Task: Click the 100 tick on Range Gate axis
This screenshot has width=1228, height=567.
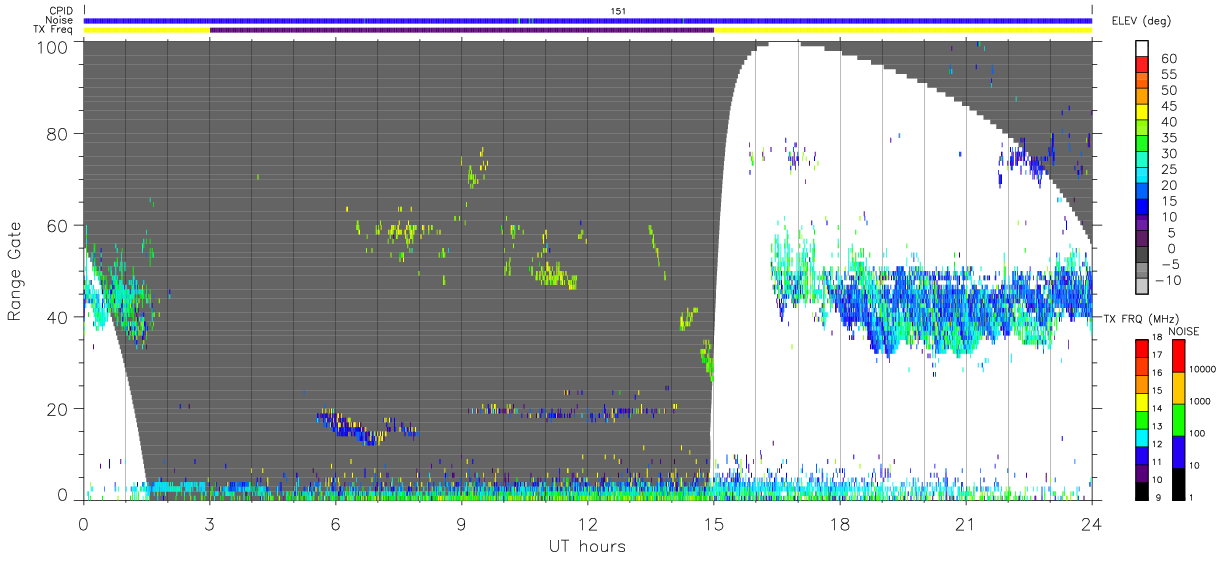Action: (52, 46)
